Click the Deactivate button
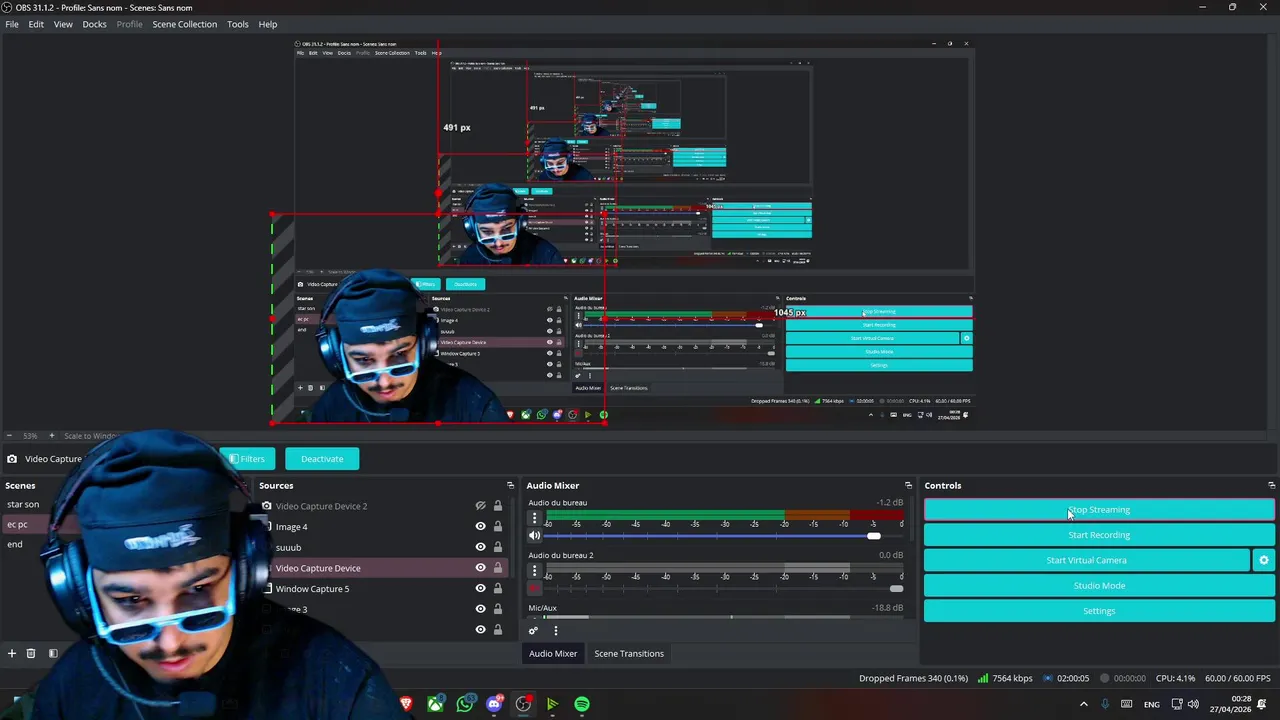Image resolution: width=1280 pixels, height=720 pixels. point(322,459)
